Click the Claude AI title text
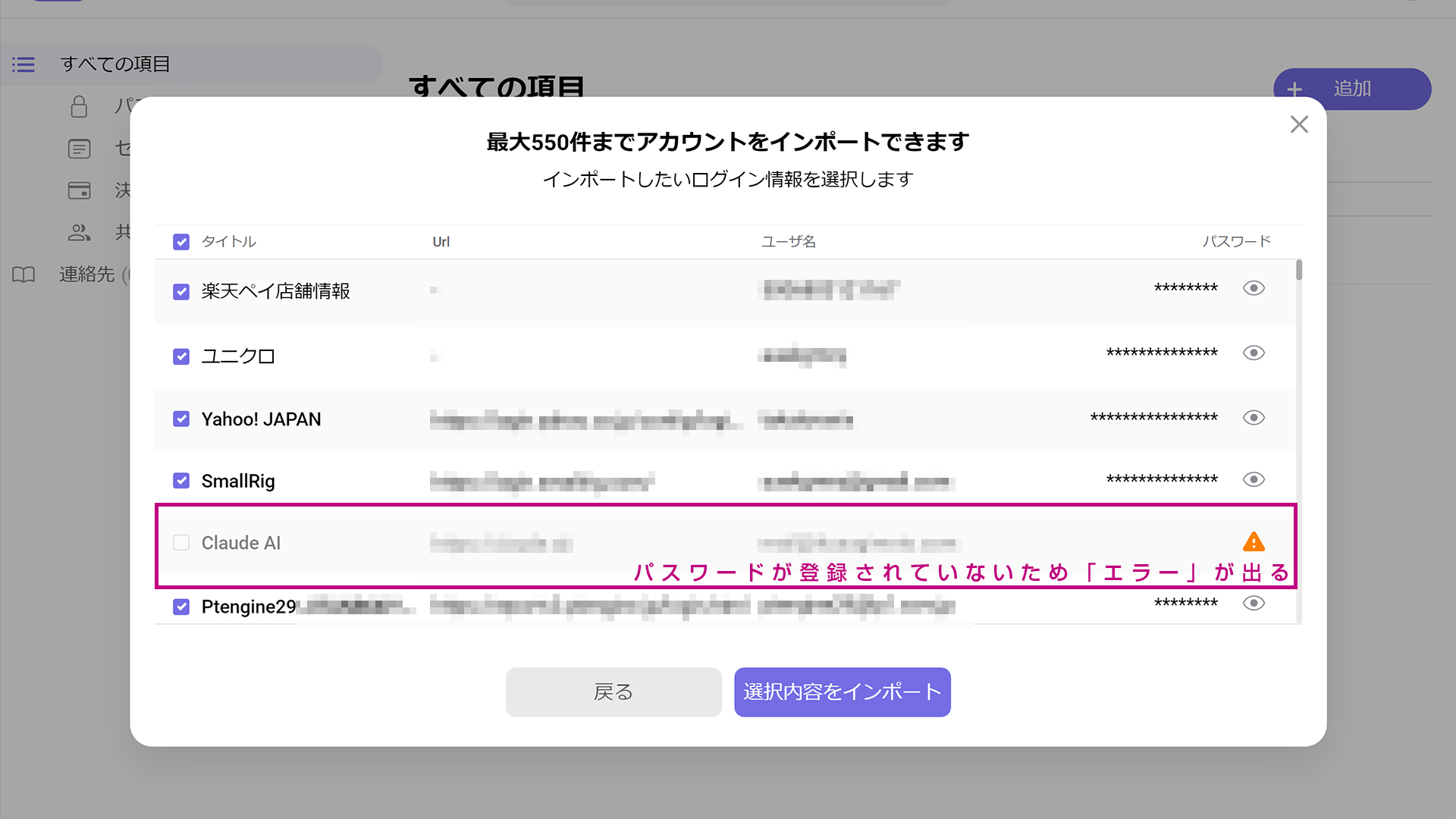 (241, 543)
